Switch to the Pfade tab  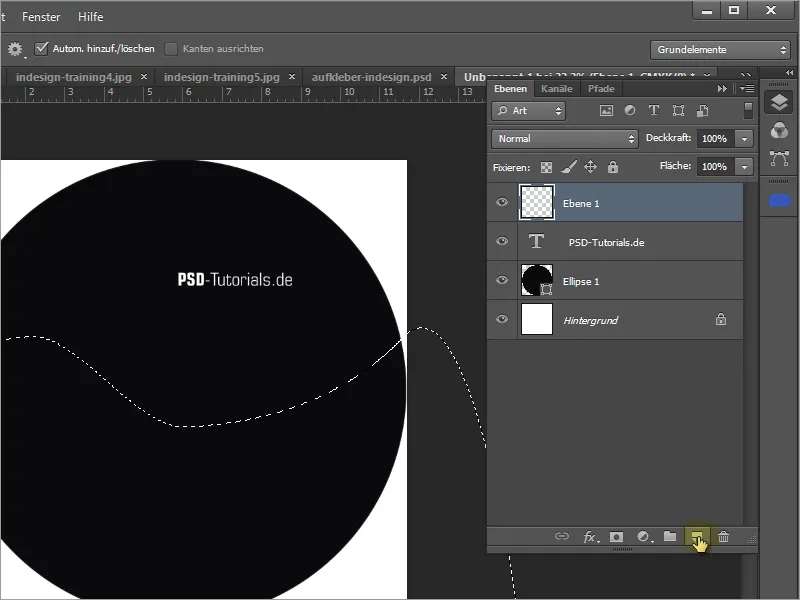coord(601,89)
